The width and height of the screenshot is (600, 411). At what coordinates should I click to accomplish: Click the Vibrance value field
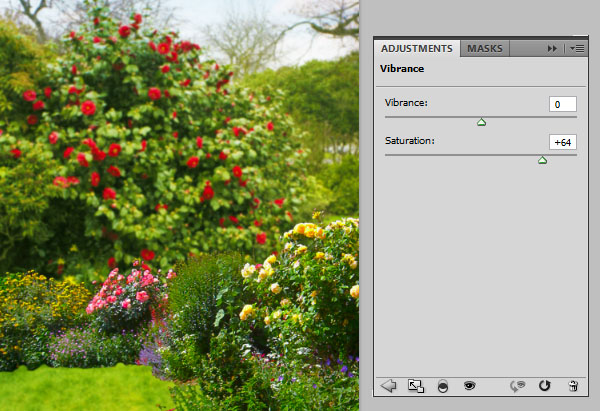tap(562, 104)
